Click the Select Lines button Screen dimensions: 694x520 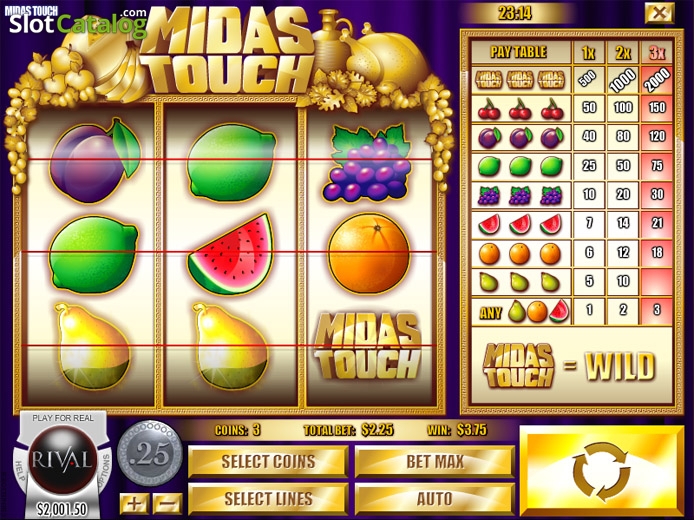click(x=268, y=499)
